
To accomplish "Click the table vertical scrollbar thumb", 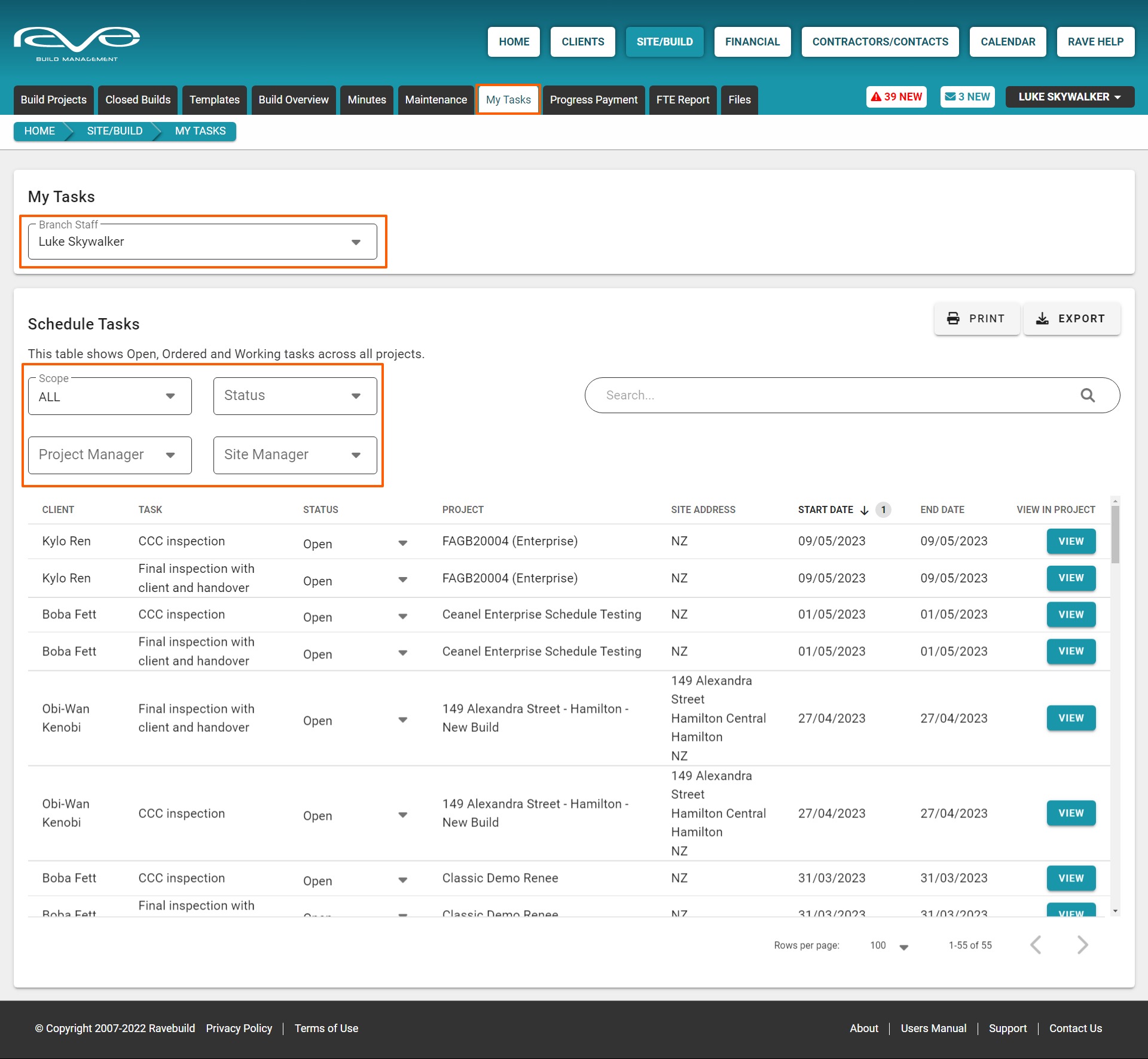I will point(1115,533).
